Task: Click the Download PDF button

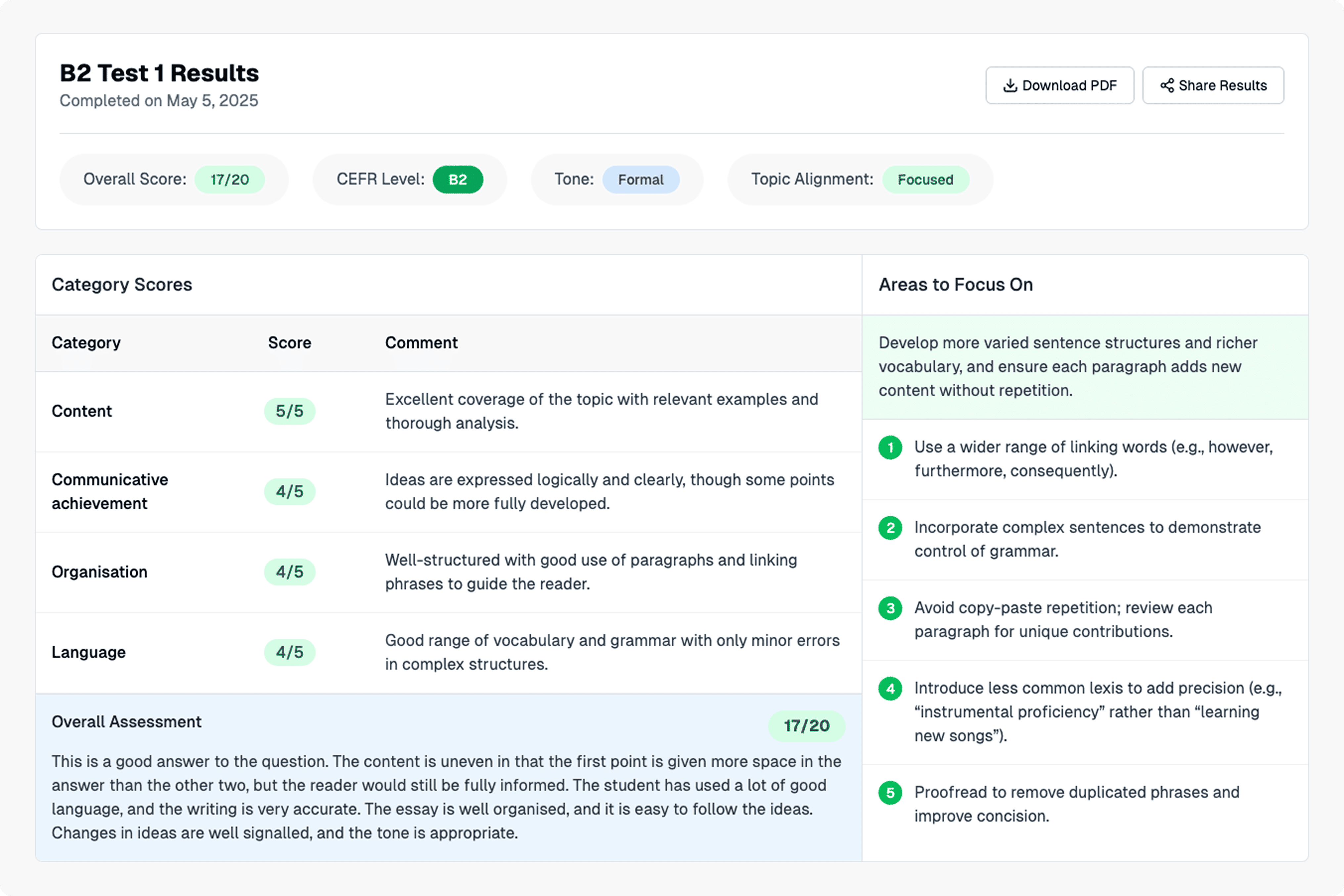Action: tap(1059, 85)
